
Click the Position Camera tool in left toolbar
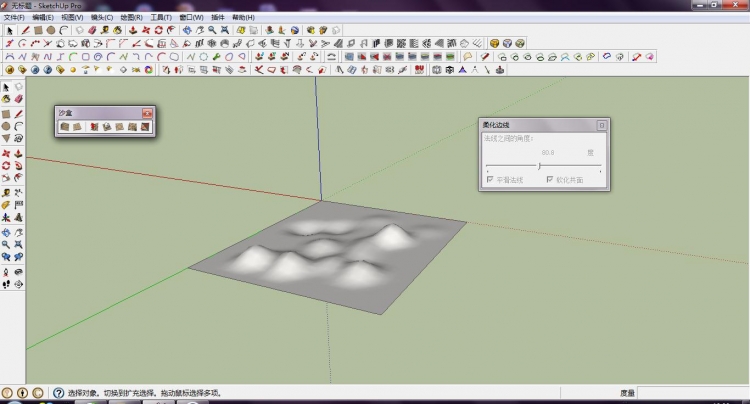click(x=6, y=272)
